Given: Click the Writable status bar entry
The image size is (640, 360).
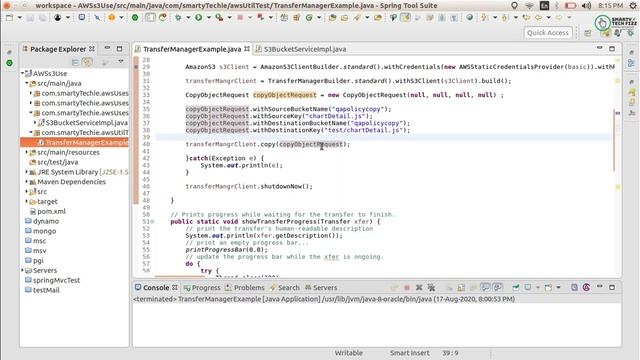Looking at the screenshot, I should pyautogui.click(x=348, y=353).
